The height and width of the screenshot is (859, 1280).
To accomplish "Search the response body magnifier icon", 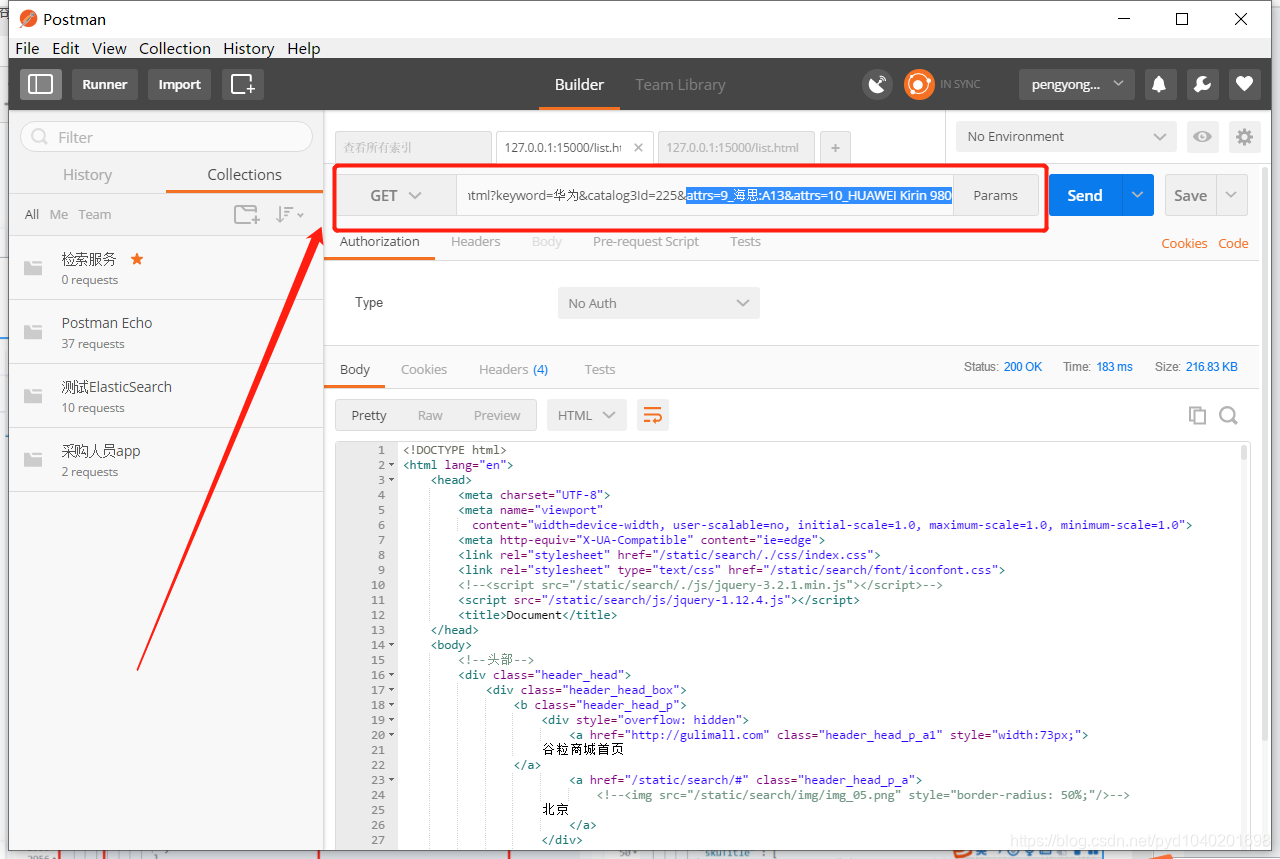I will [1228, 415].
